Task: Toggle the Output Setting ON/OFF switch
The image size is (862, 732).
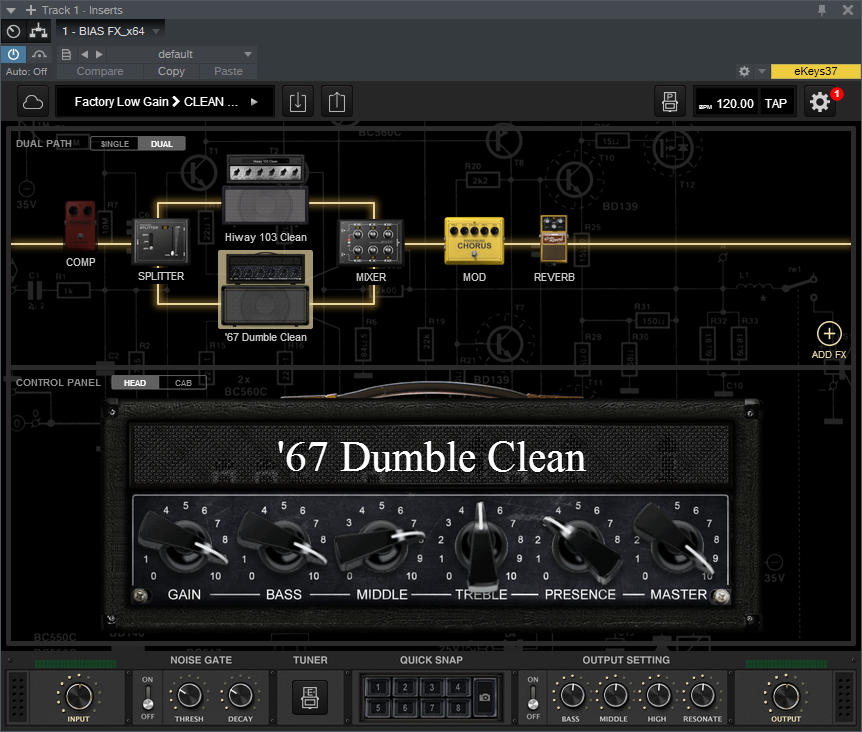Action: click(x=533, y=698)
